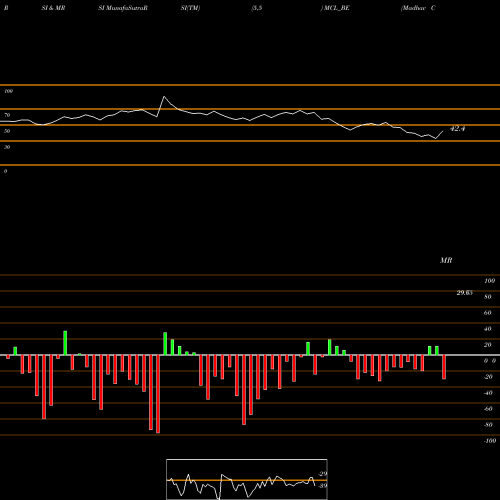
Task: Select the ') MCL_BE' symbol label
Action: pyautogui.click(x=335, y=8)
